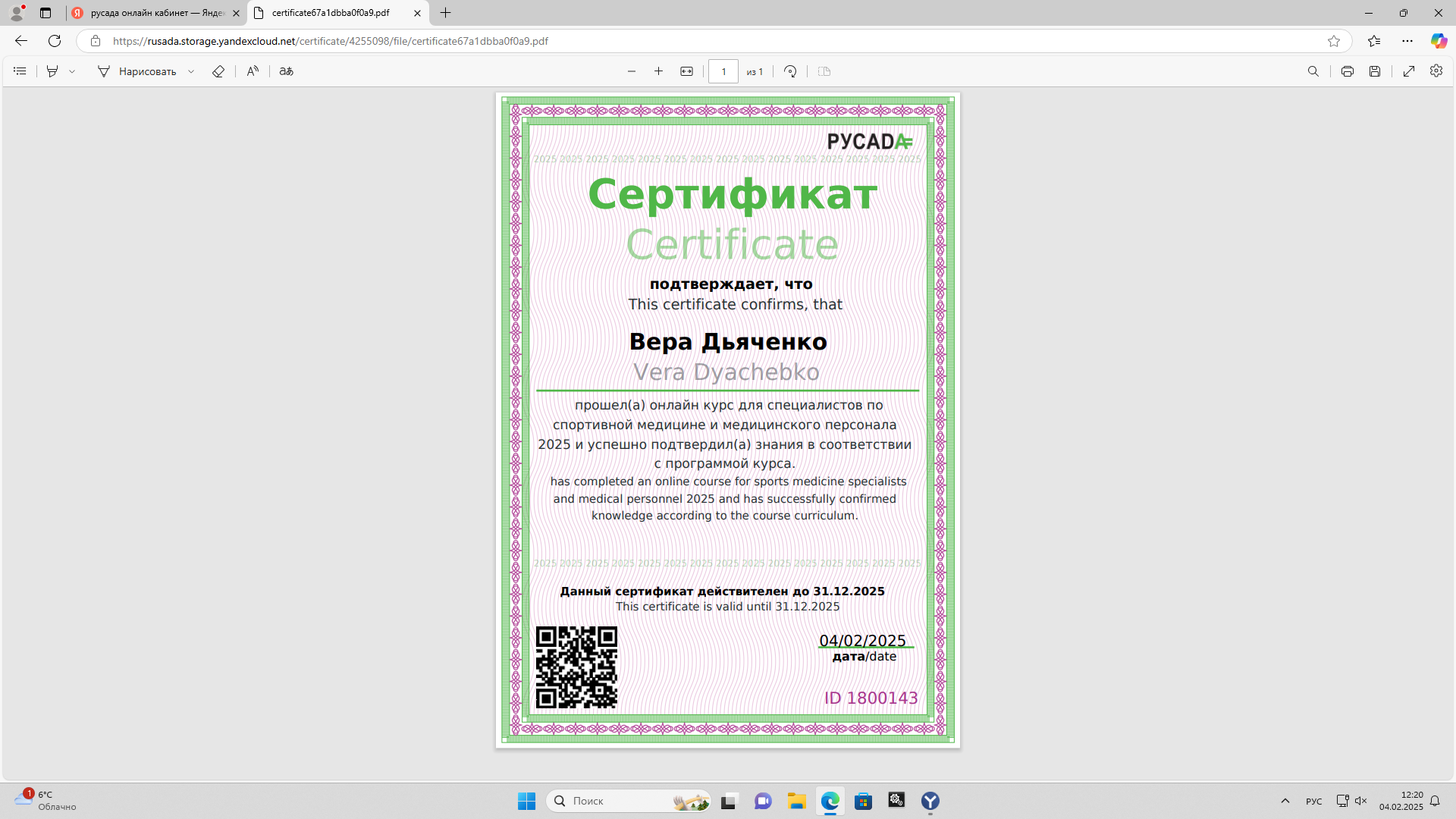
Task: Click the page view icon
Action: pos(824,71)
